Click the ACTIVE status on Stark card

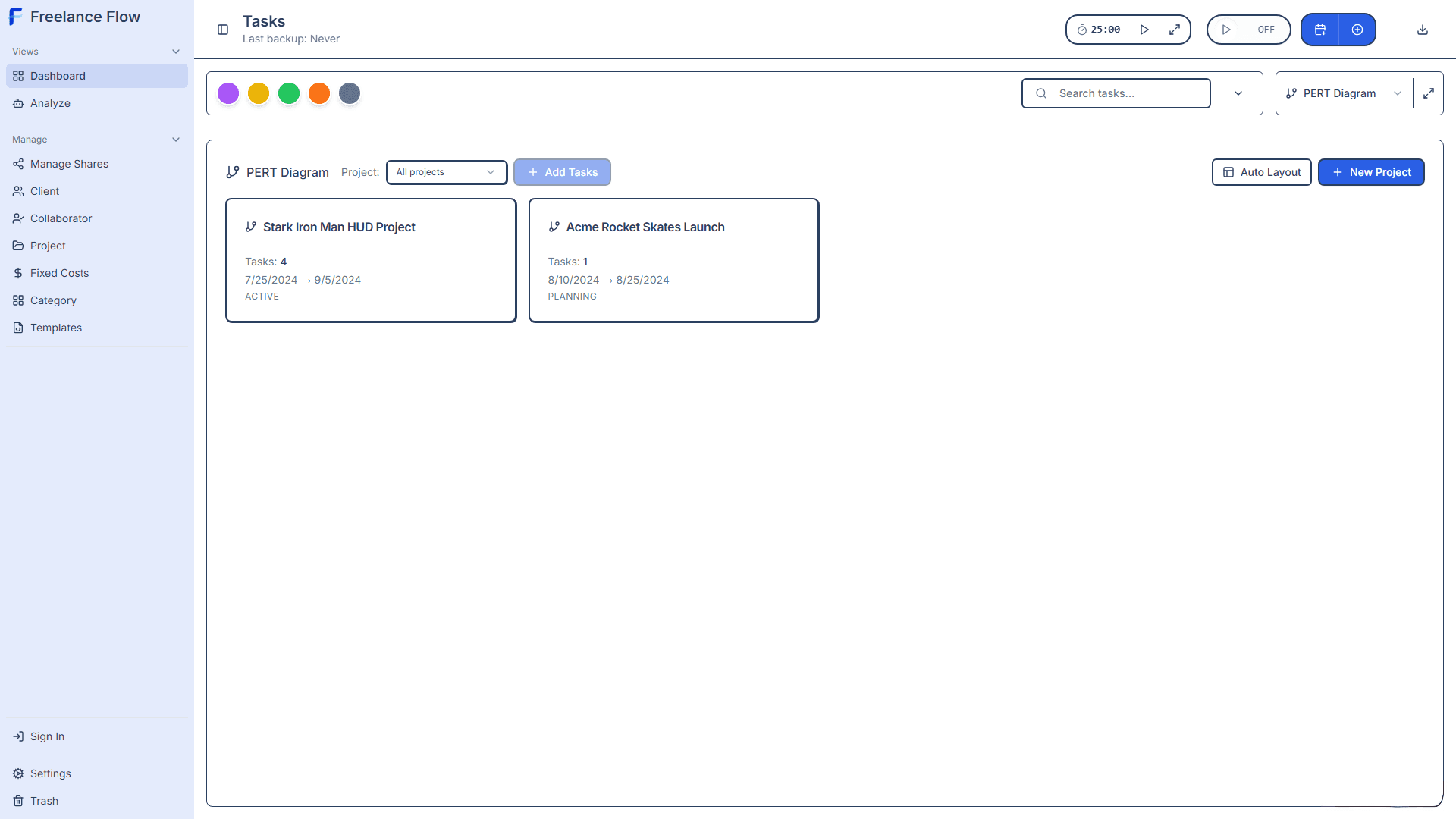click(262, 297)
